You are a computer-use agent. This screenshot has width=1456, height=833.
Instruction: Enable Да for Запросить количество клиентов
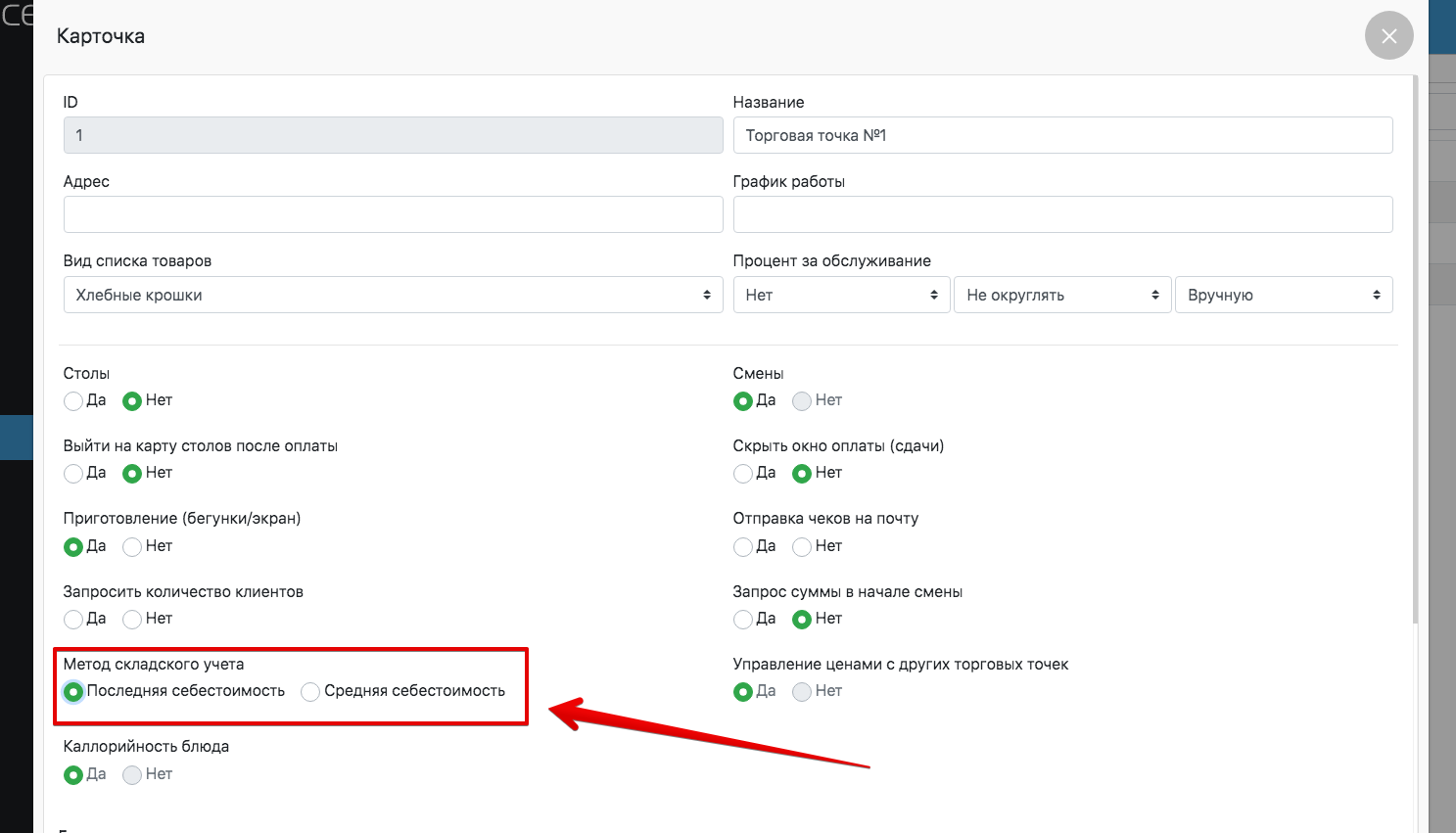point(73,620)
